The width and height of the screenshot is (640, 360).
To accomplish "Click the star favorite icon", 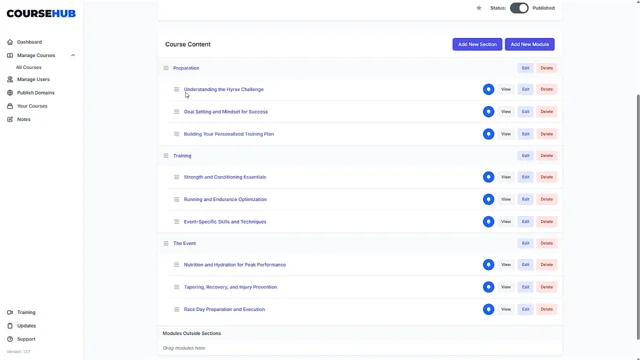I will tap(479, 8).
